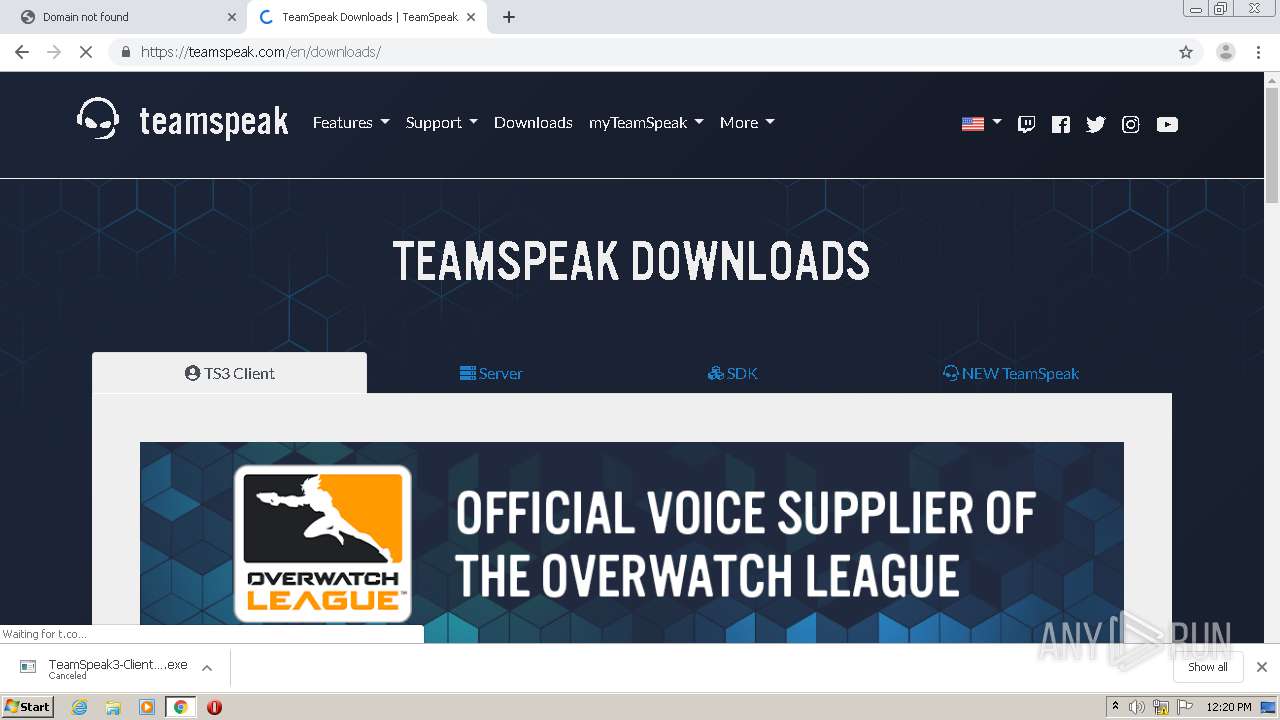The image size is (1280, 720).
Task: Click the TeamSpeak logo in header
Action: click(x=183, y=120)
